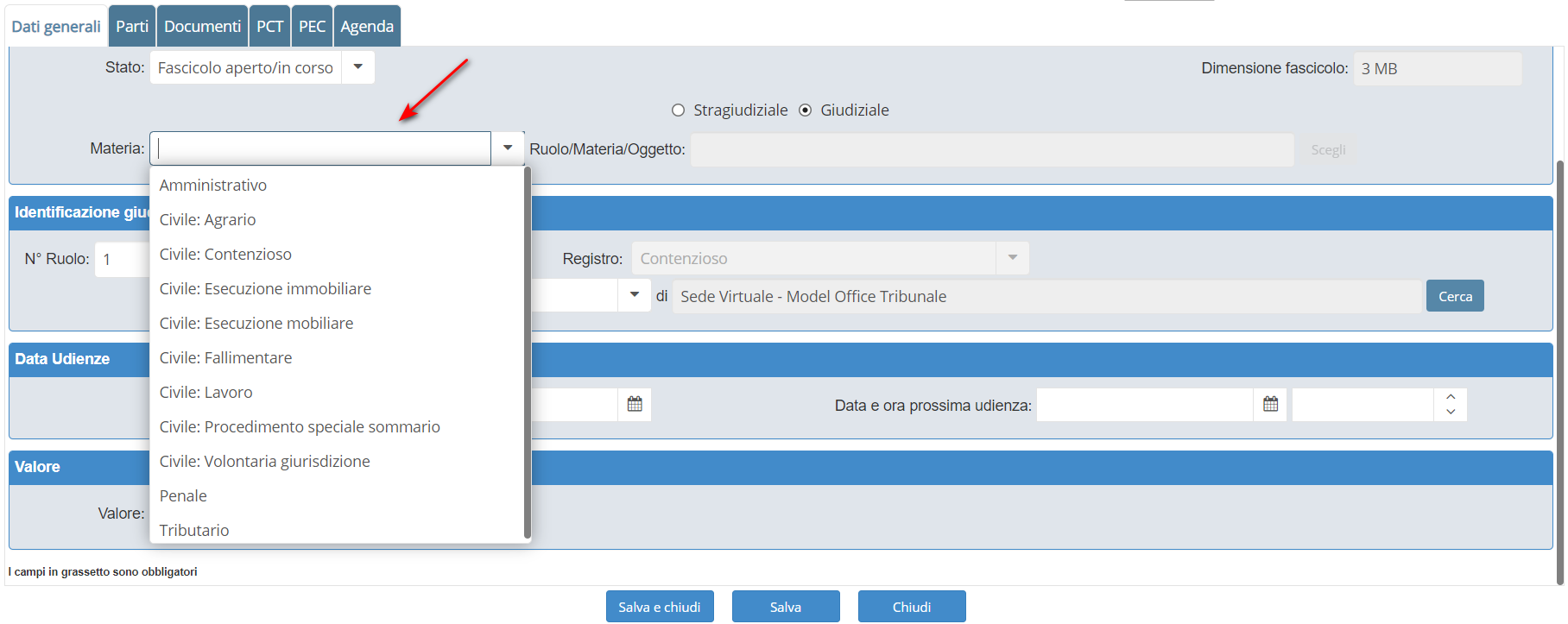Viewport: 1568px width, 624px height.
Task: Expand the Stato dropdown arrow
Action: [x=358, y=67]
